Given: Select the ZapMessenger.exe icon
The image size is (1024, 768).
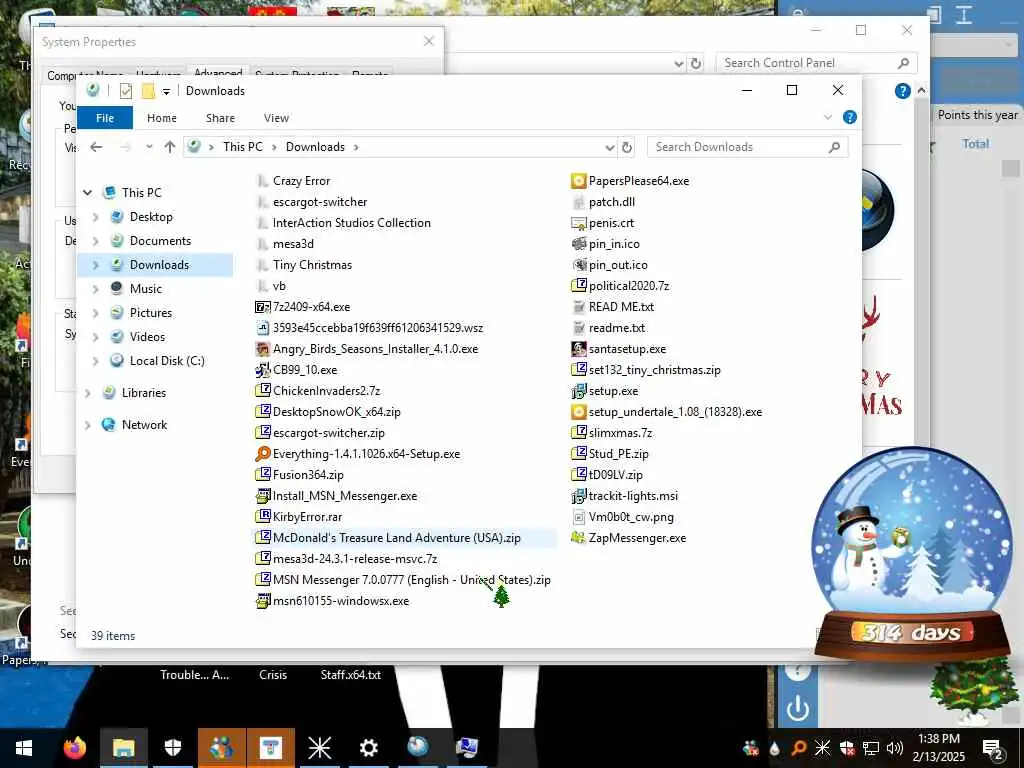Looking at the screenshot, I should click(x=579, y=537).
